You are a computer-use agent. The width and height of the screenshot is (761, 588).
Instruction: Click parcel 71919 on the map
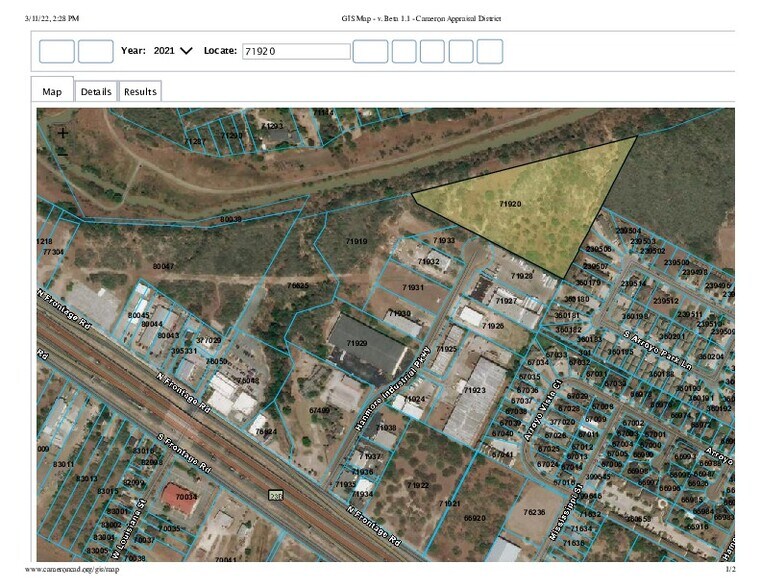[x=356, y=242]
